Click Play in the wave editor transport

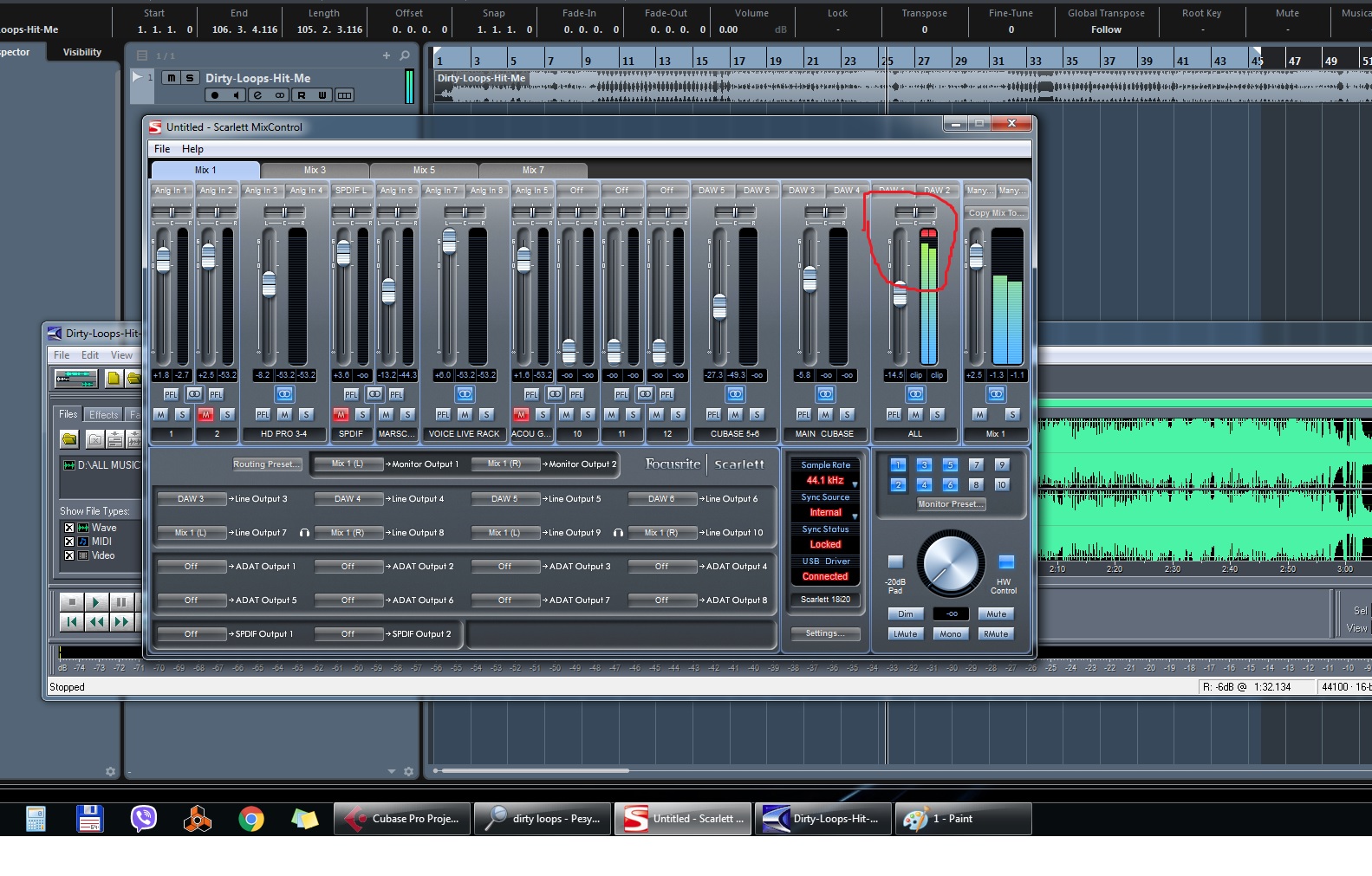pos(96,601)
